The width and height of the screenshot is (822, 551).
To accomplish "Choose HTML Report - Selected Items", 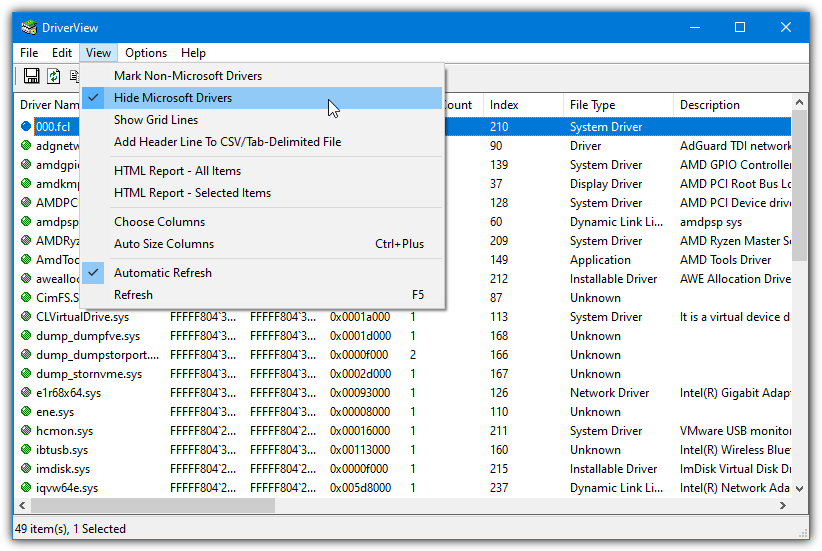I will 262,193.
